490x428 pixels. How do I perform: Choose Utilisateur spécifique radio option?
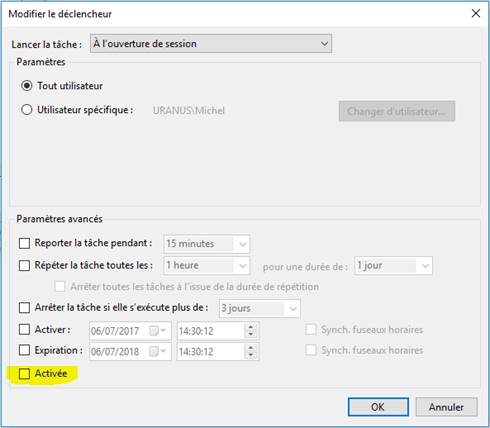pyautogui.click(x=27, y=110)
